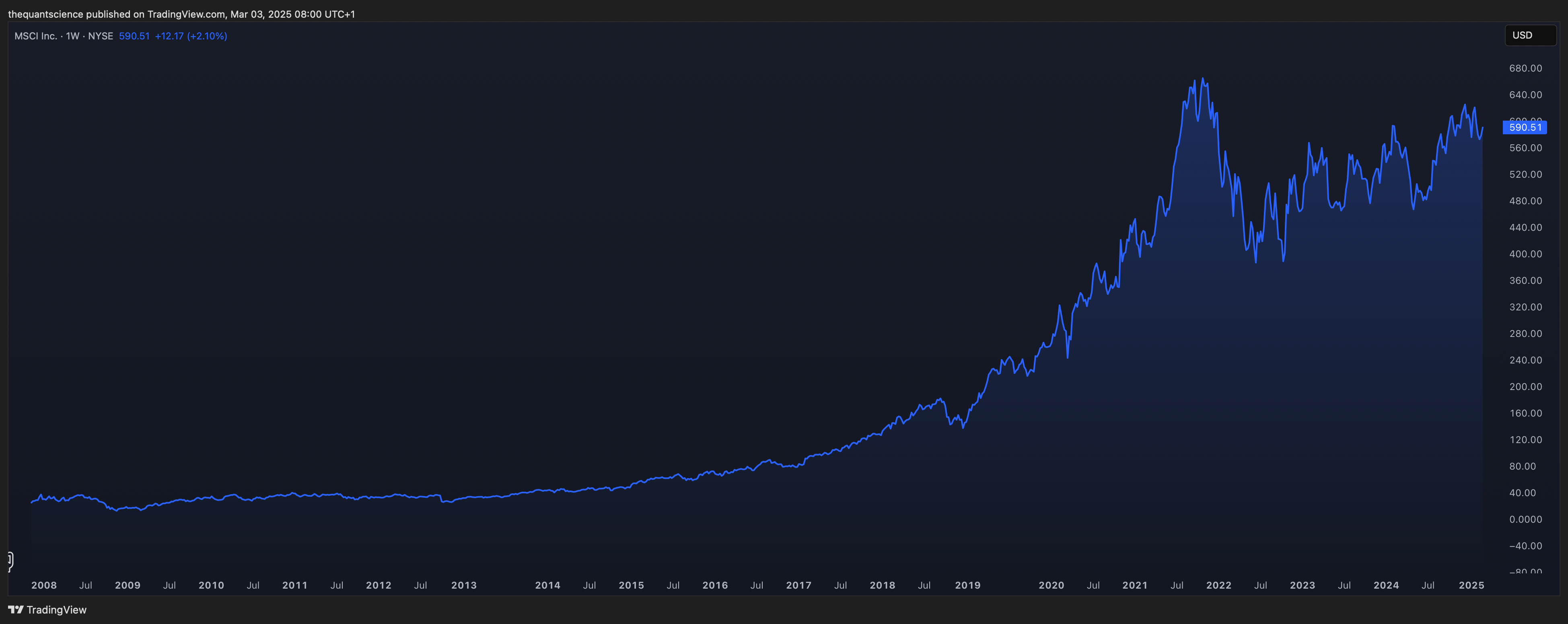Viewport: 1568px width, 624px height.
Task: Click the 2011 year label on the time axis
Action: (x=295, y=585)
